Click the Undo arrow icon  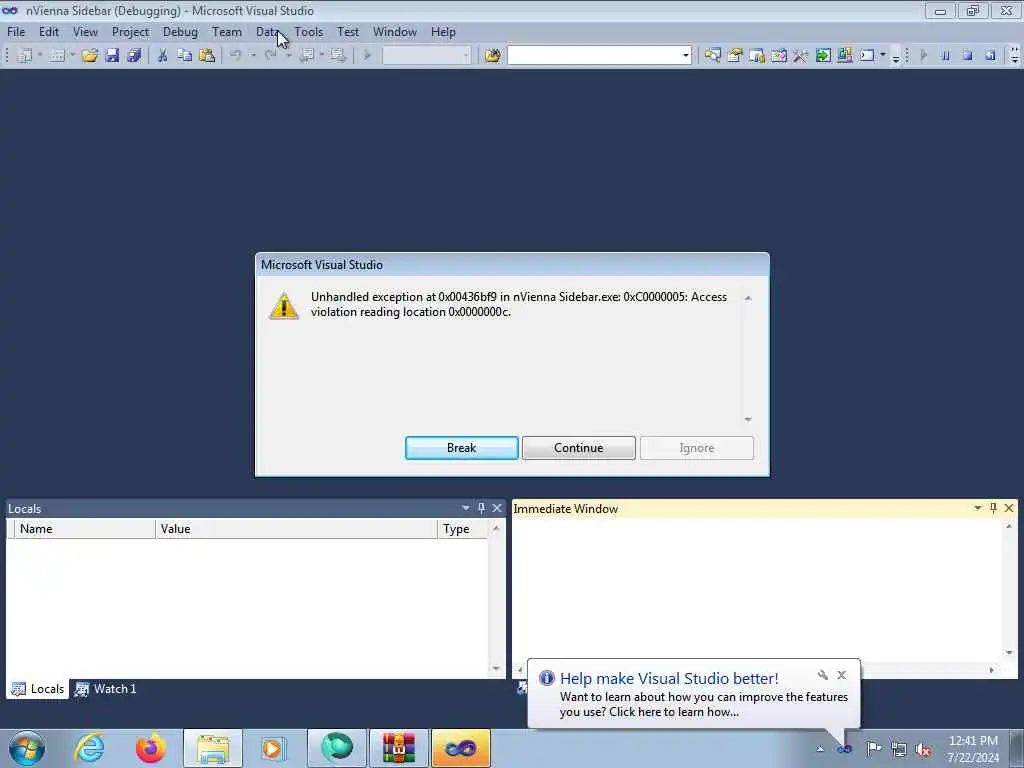point(236,56)
